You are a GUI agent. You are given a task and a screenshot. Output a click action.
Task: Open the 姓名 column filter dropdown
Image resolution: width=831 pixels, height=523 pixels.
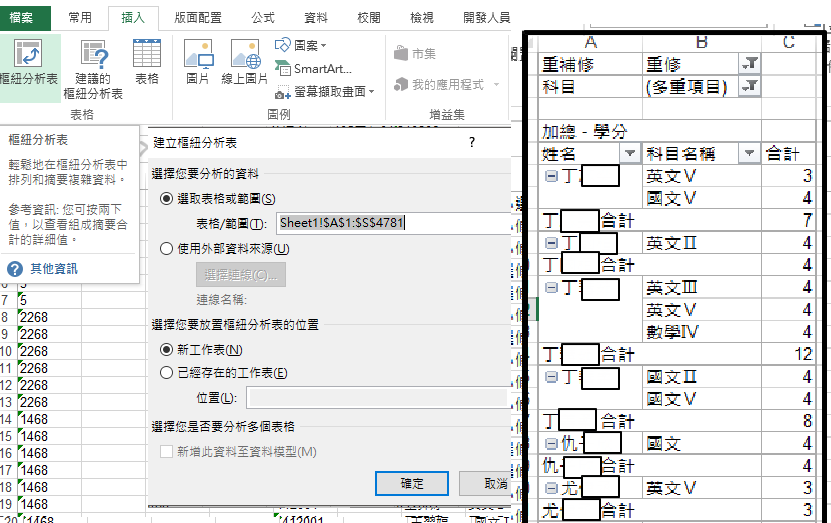(630, 154)
